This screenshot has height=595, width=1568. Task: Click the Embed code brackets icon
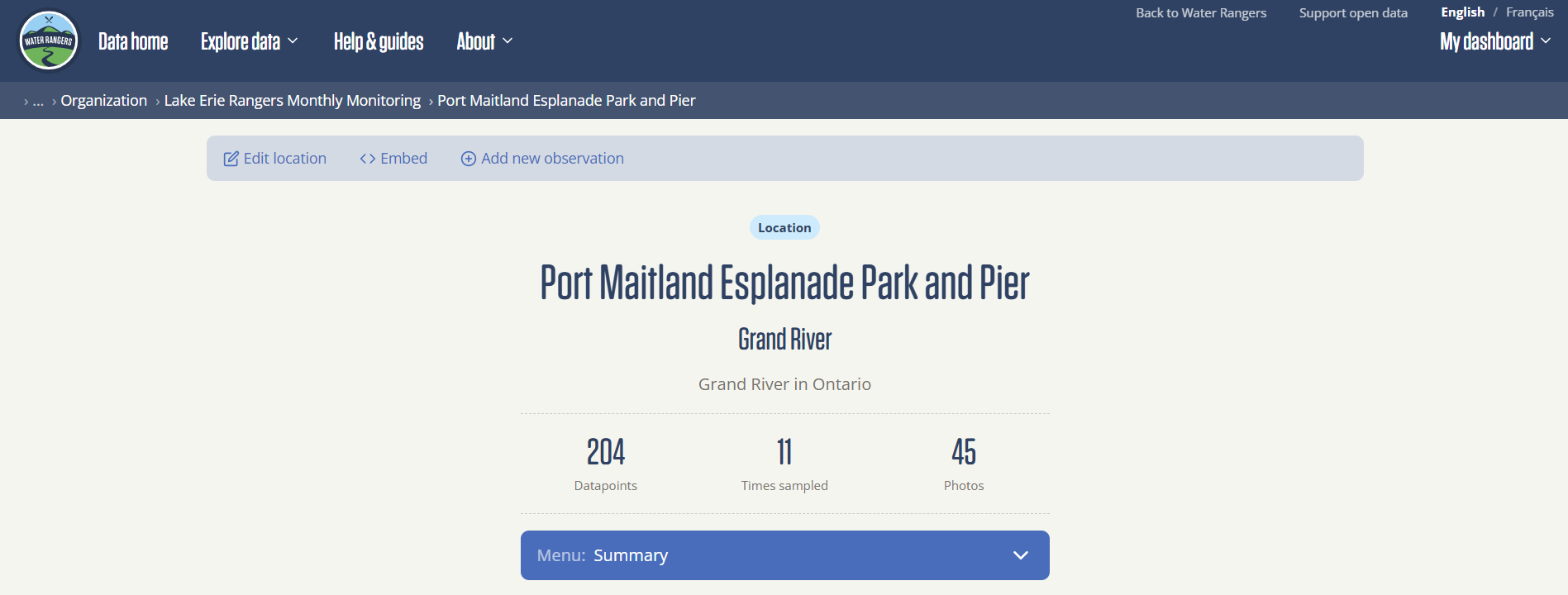coord(368,159)
